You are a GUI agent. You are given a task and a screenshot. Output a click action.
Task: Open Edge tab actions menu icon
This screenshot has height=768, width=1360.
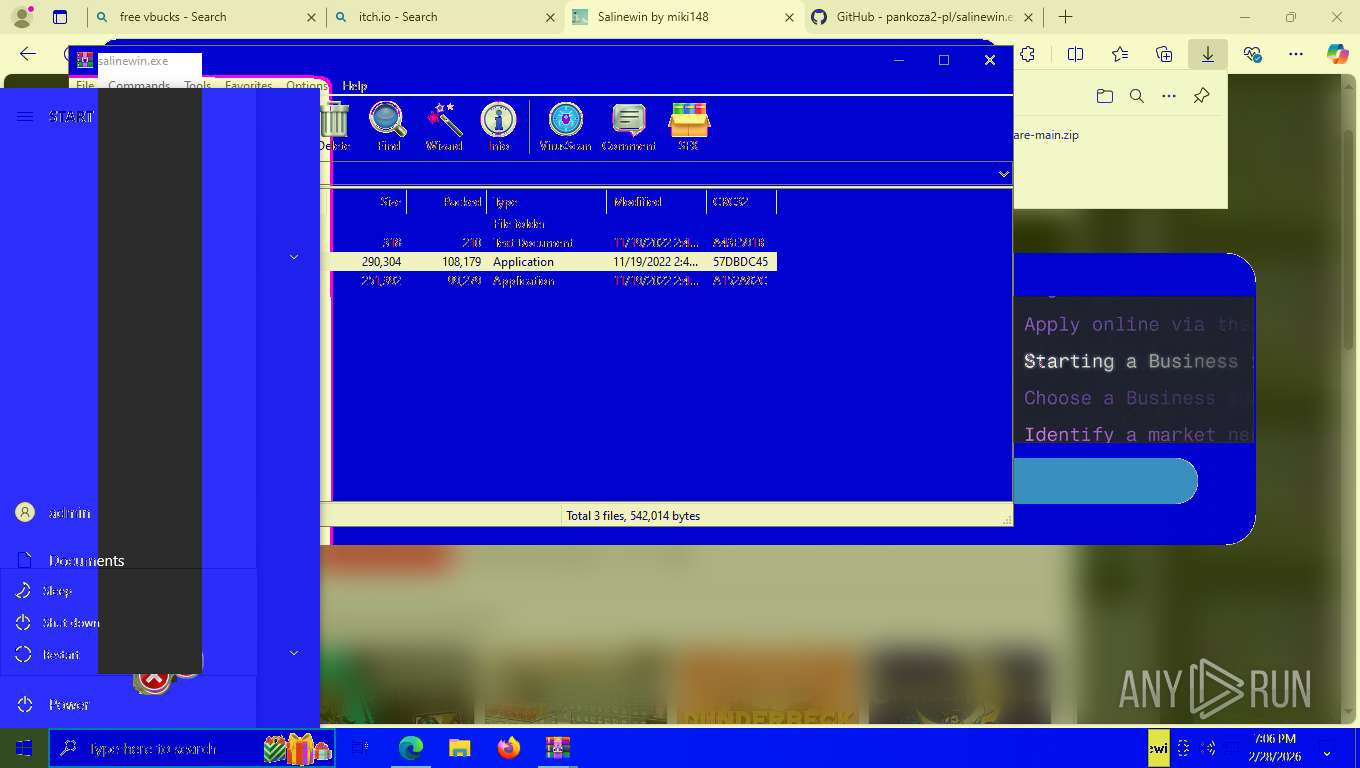pos(60,17)
